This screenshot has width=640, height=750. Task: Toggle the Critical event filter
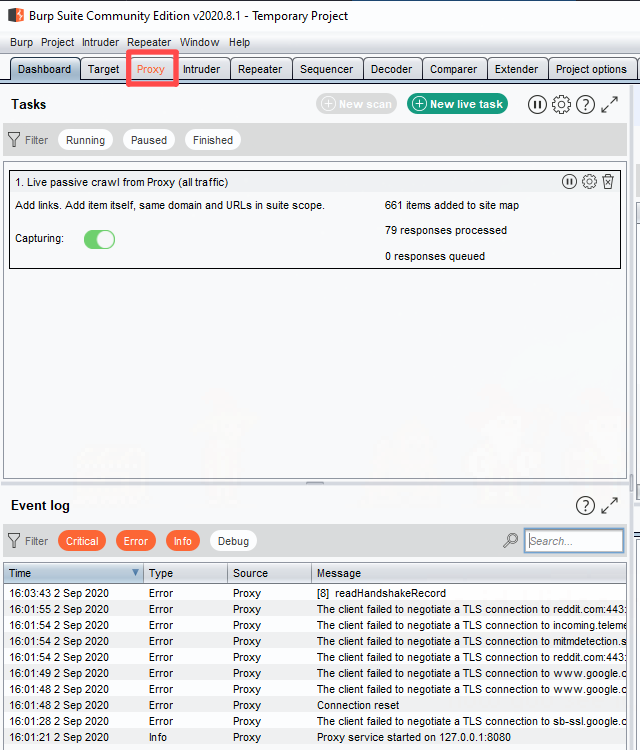[82, 540]
